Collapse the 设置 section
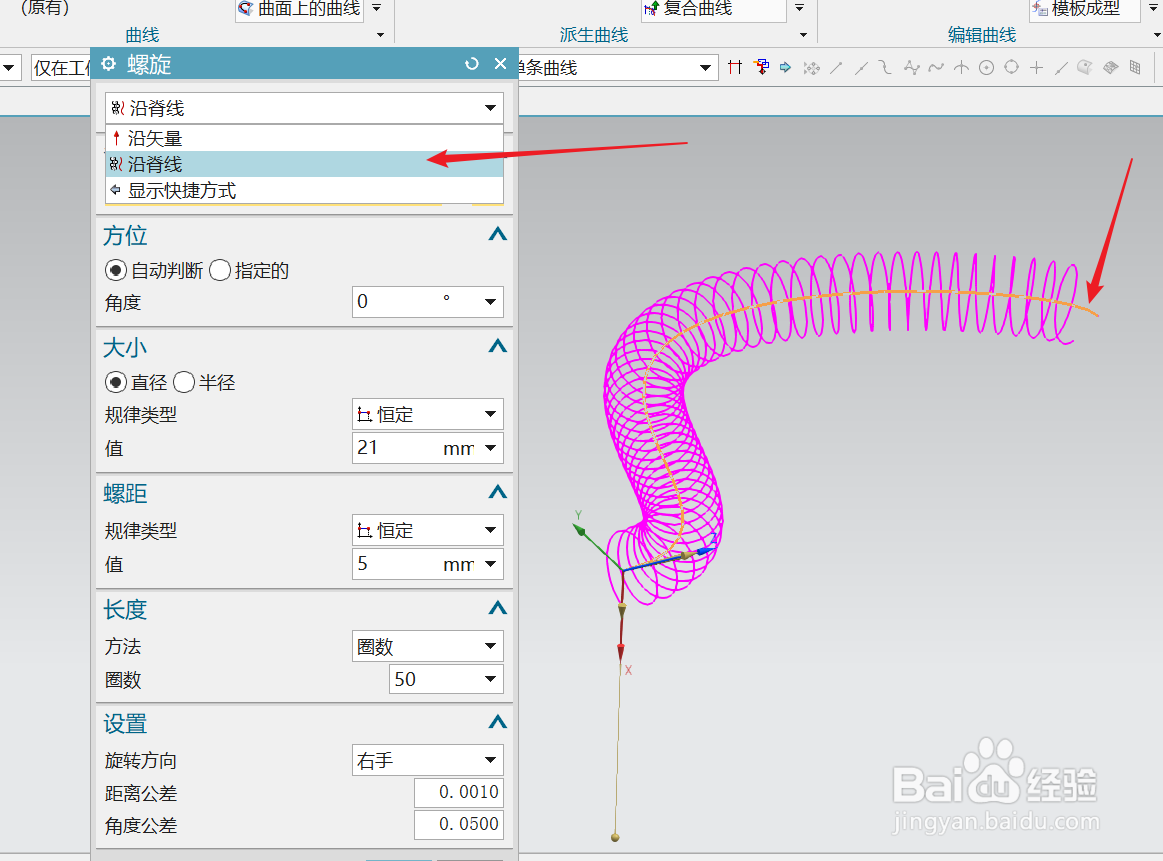1163x861 pixels. click(x=498, y=722)
